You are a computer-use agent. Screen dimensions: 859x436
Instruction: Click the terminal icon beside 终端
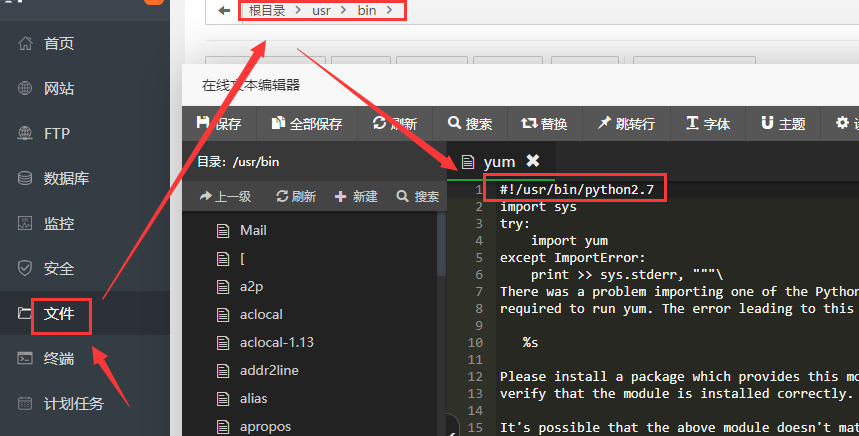[25, 358]
